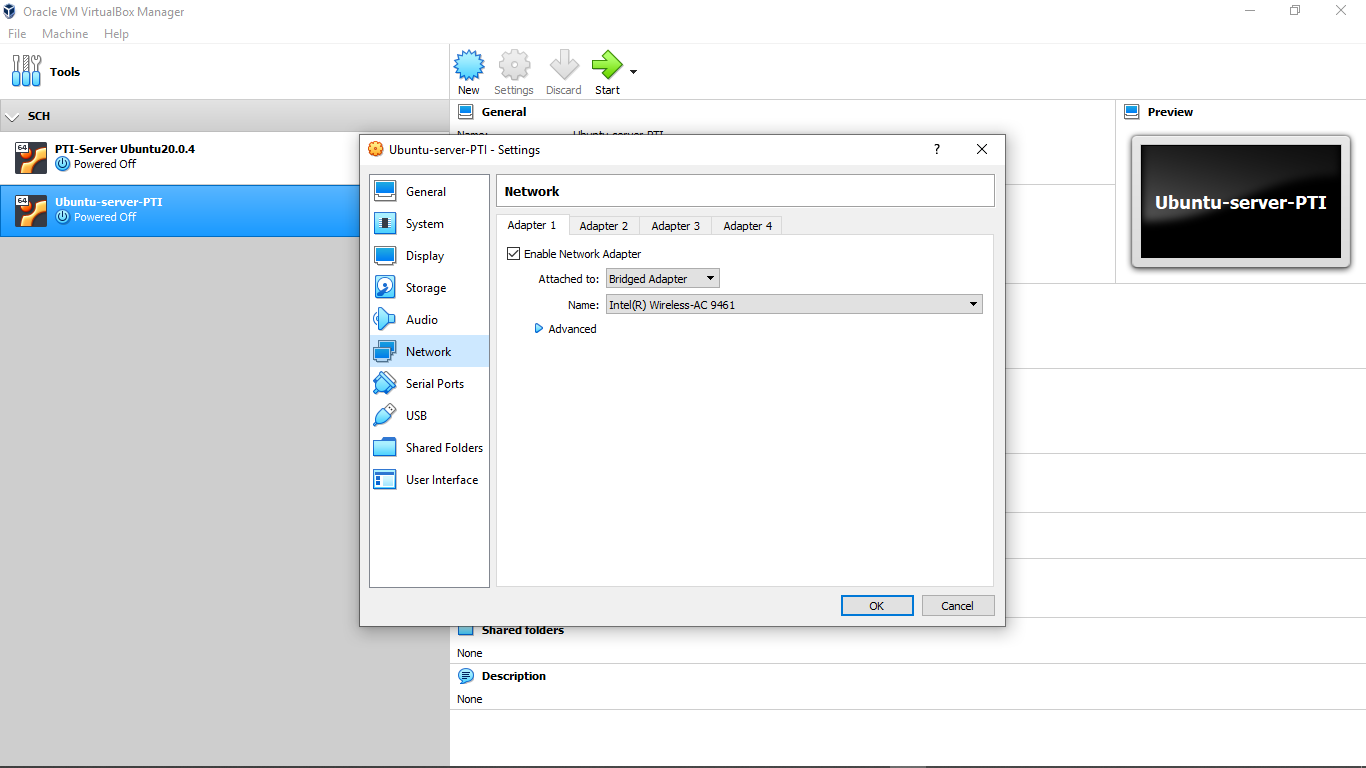Viewport: 1366px width, 768px height.
Task: Click the help question mark button
Action: tap(937, 149)
